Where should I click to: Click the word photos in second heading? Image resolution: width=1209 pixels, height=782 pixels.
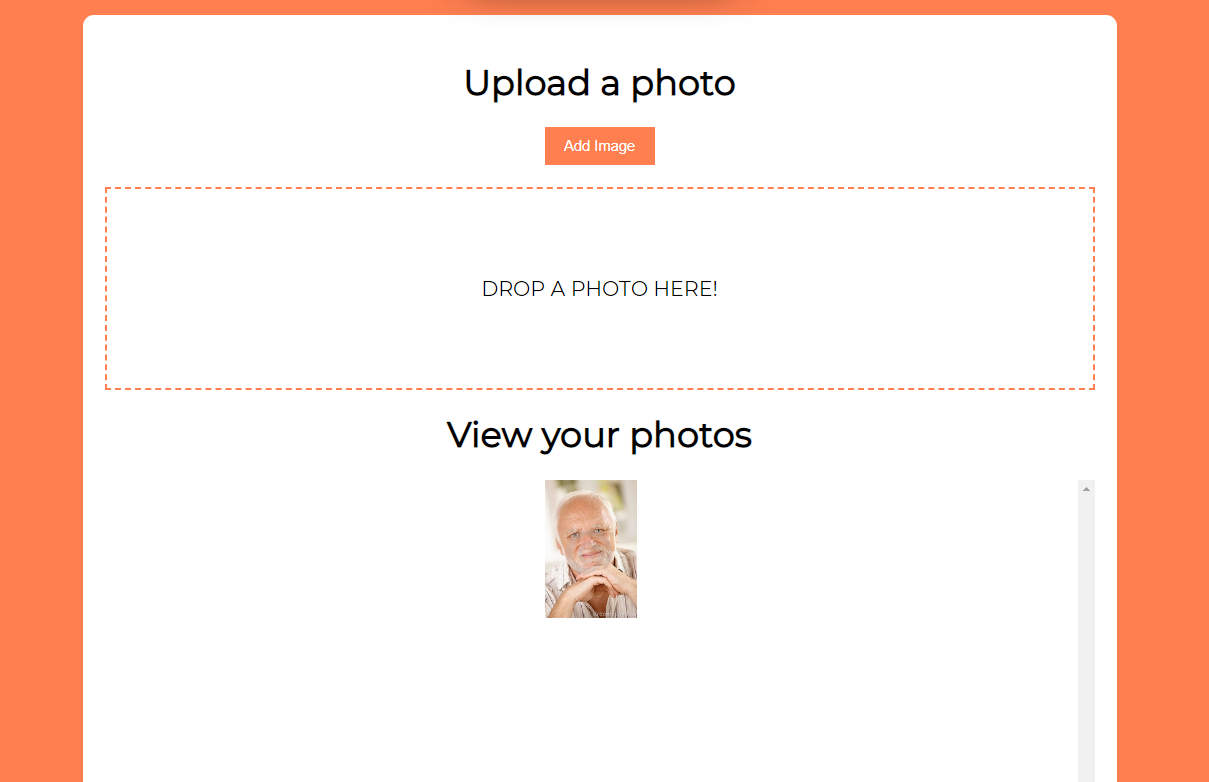pos(691,436)
